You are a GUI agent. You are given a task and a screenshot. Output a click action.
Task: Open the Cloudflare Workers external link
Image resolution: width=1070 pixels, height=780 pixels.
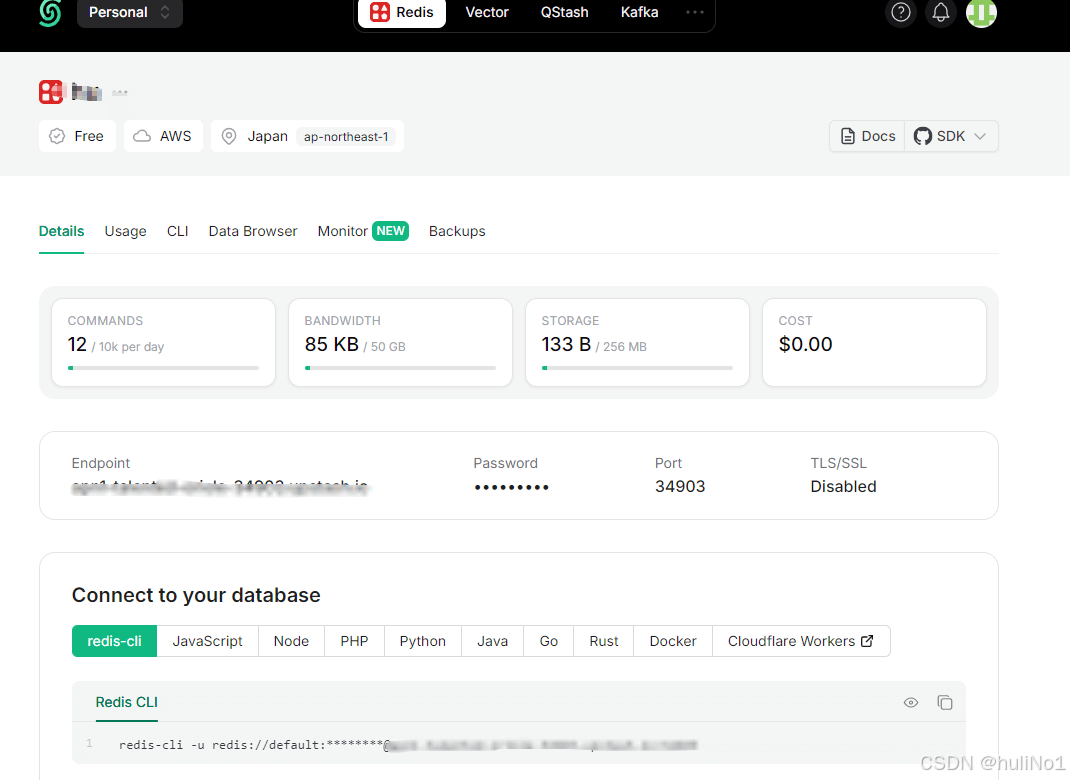click(x=801, y=641)
